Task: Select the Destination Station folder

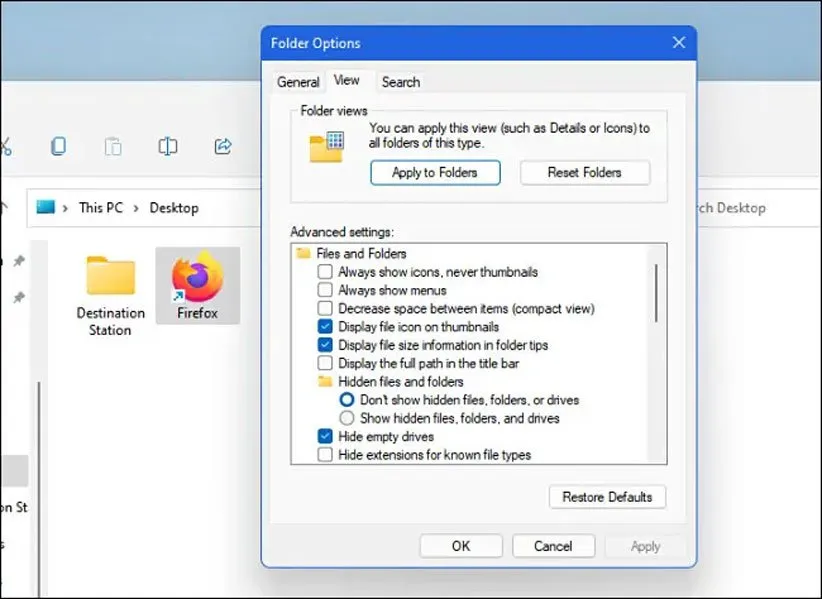Action: point(110,292)
